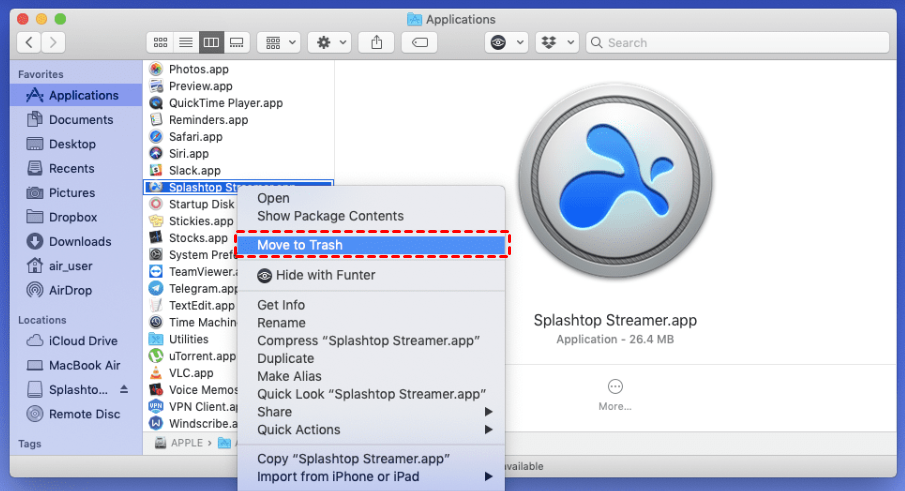Select Siri.app in the file list
Viewport: 905px width, 491px height.
point(238,153)
